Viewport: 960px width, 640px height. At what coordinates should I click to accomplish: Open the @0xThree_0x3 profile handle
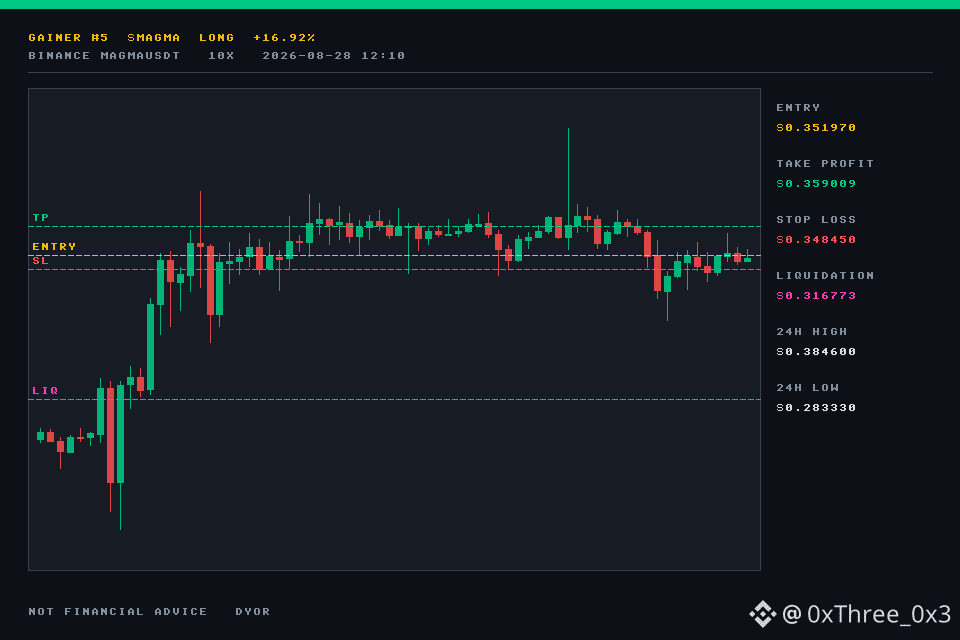tap(866, 614)
